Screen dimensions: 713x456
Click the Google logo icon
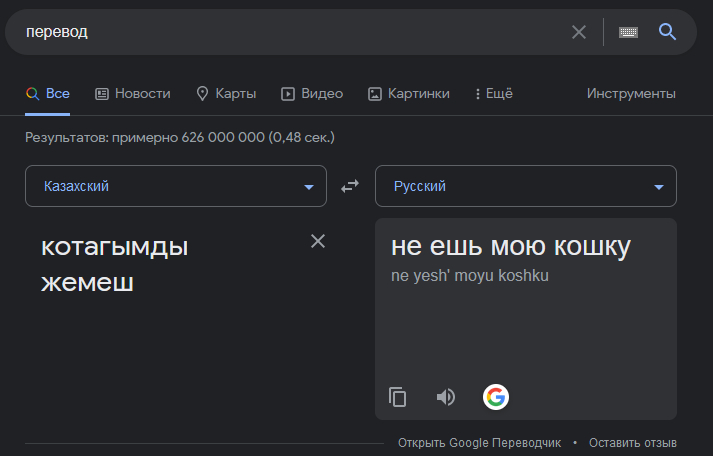tap(495, 397)
